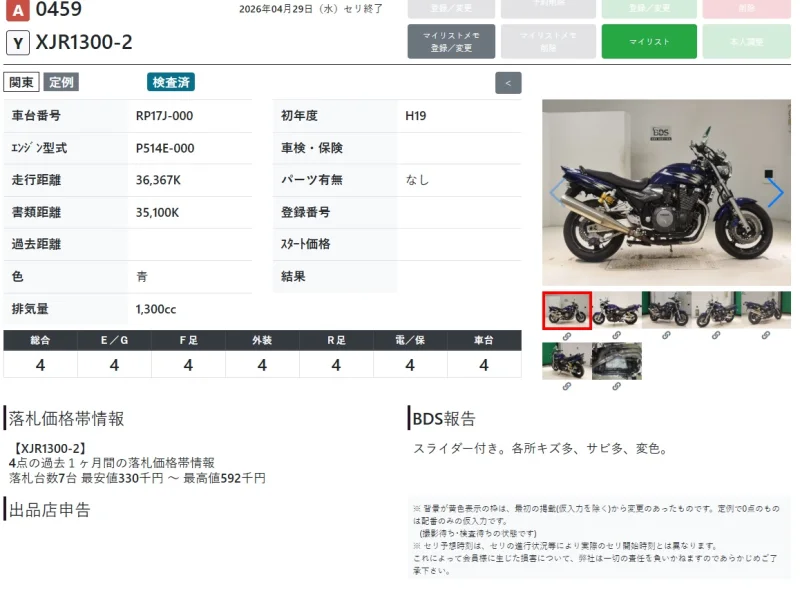The height and width of the screenshot is (600, 800).
Task: Click the 関東 region tag
Action: pyautogui.click(x=21, y=82)
